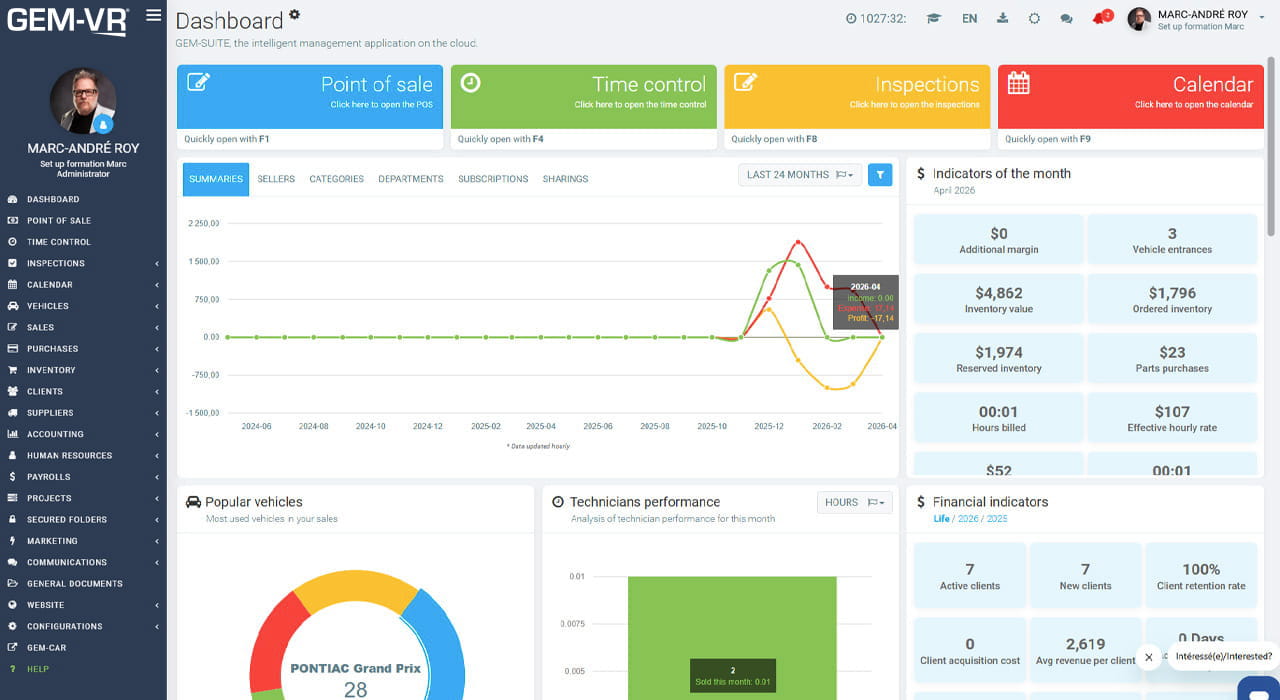Open the graduation cap training icon
This screenshot has width=1280, height=700.
(934, 18)
